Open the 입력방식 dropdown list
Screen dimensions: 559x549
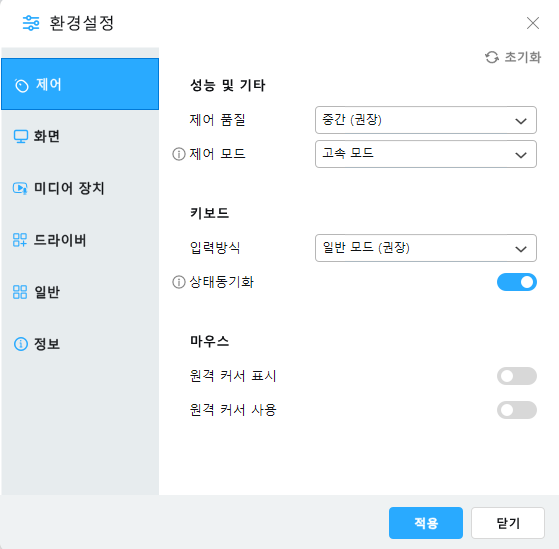click(426, 248)
